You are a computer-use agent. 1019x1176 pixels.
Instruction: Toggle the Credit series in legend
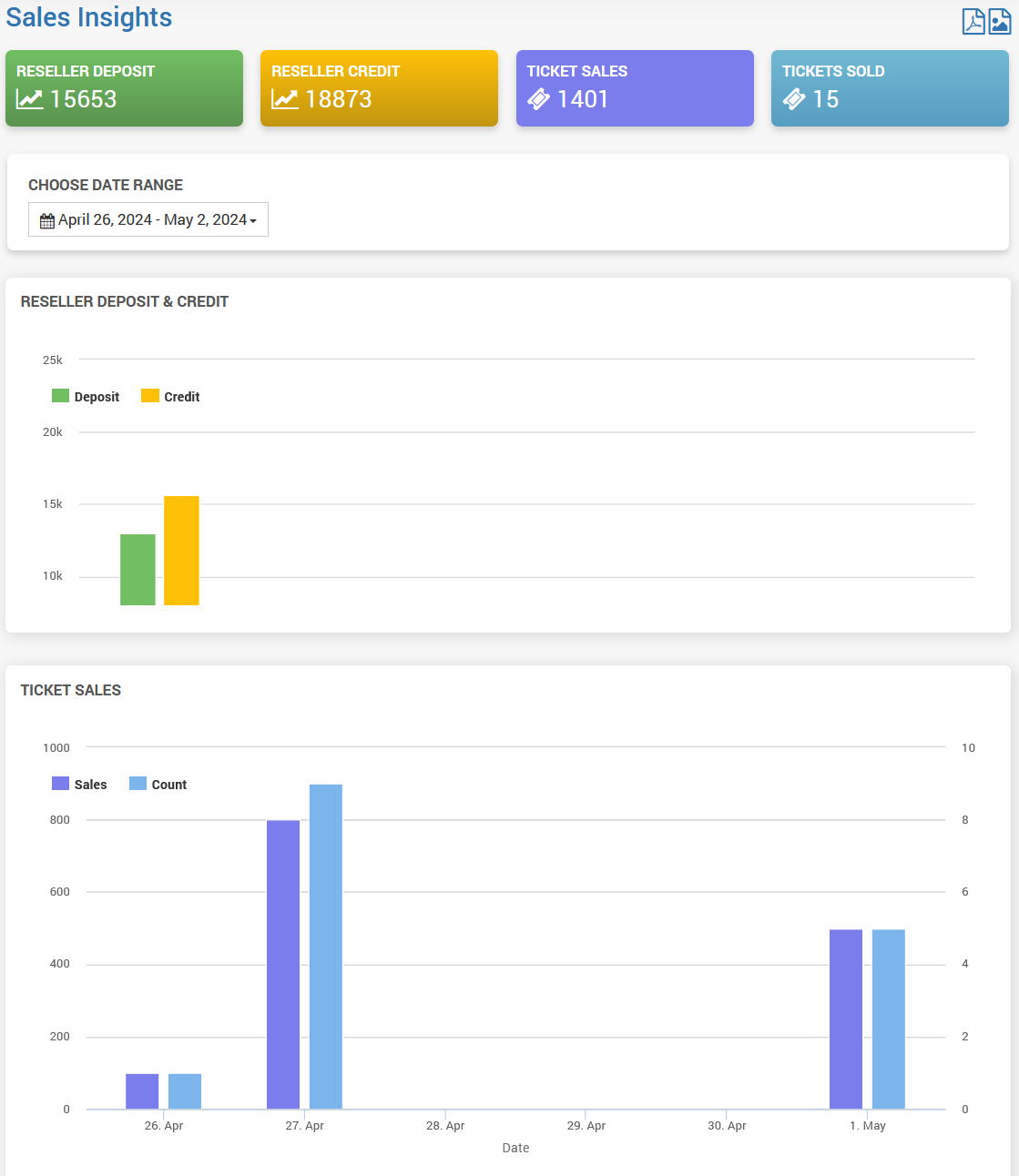point(171,397)
